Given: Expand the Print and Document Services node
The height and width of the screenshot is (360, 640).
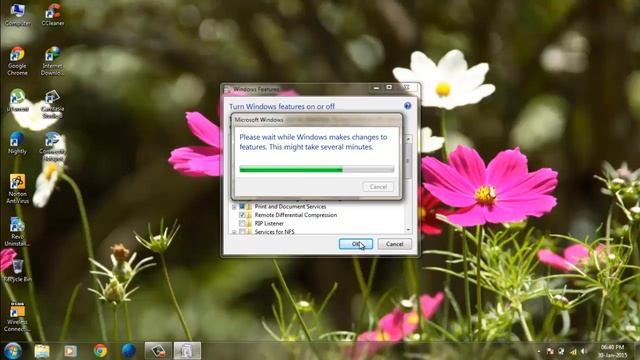Looking at the screenshot, I should [234, 207].
